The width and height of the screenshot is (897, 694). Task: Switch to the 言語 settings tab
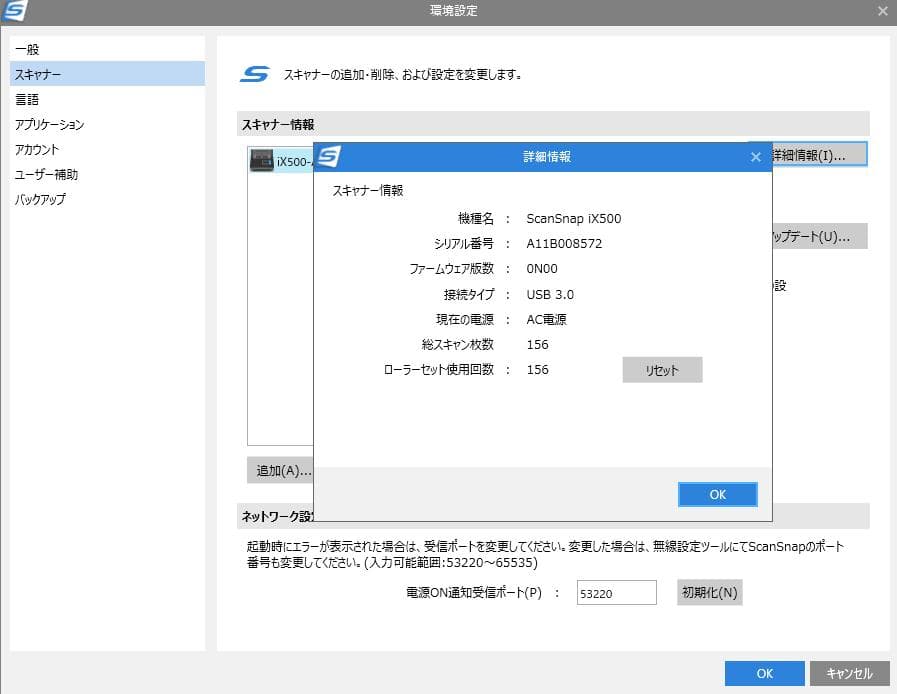coord(27,99)
